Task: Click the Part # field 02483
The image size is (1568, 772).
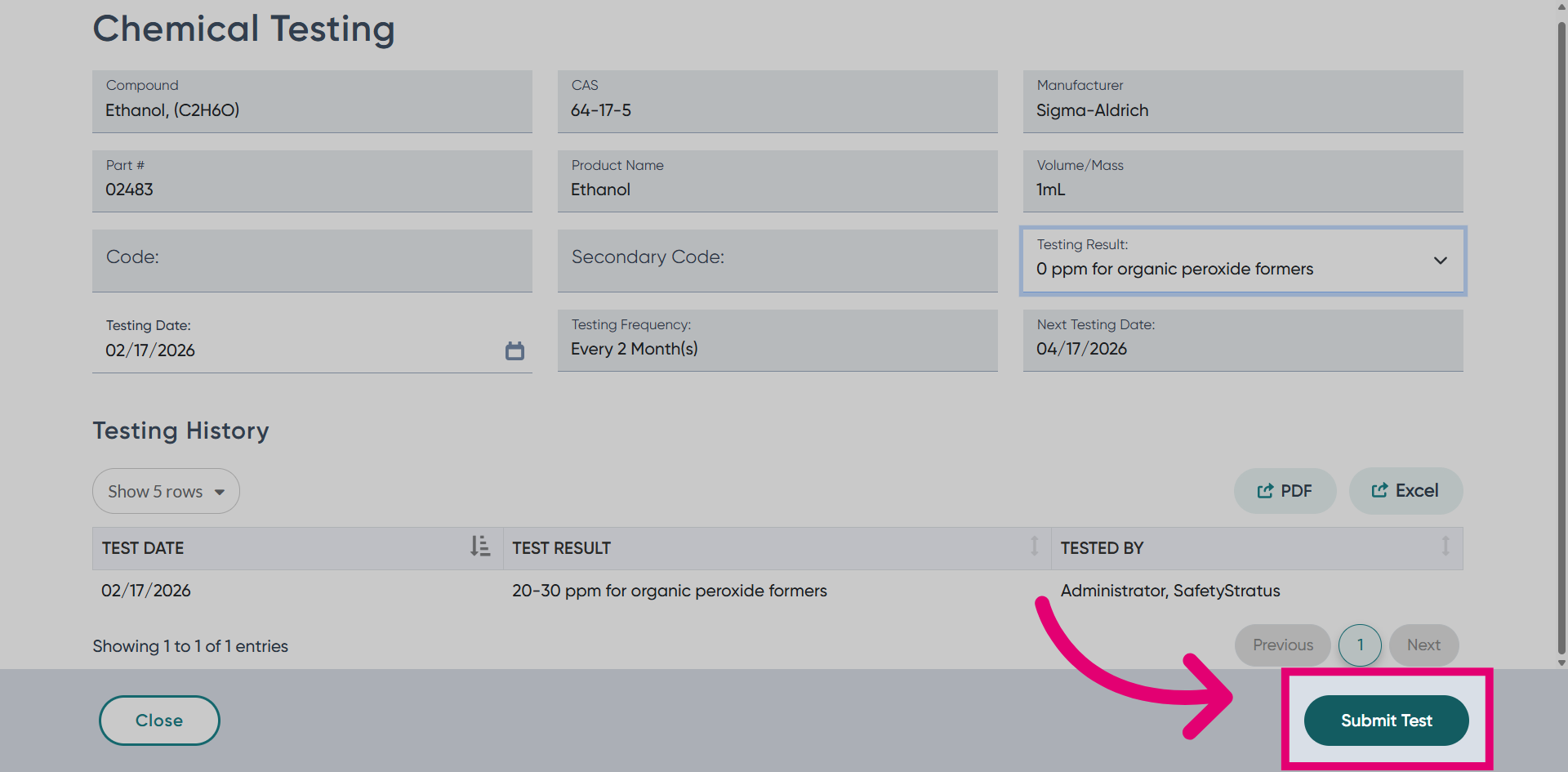Action: [x=312, y=181]
